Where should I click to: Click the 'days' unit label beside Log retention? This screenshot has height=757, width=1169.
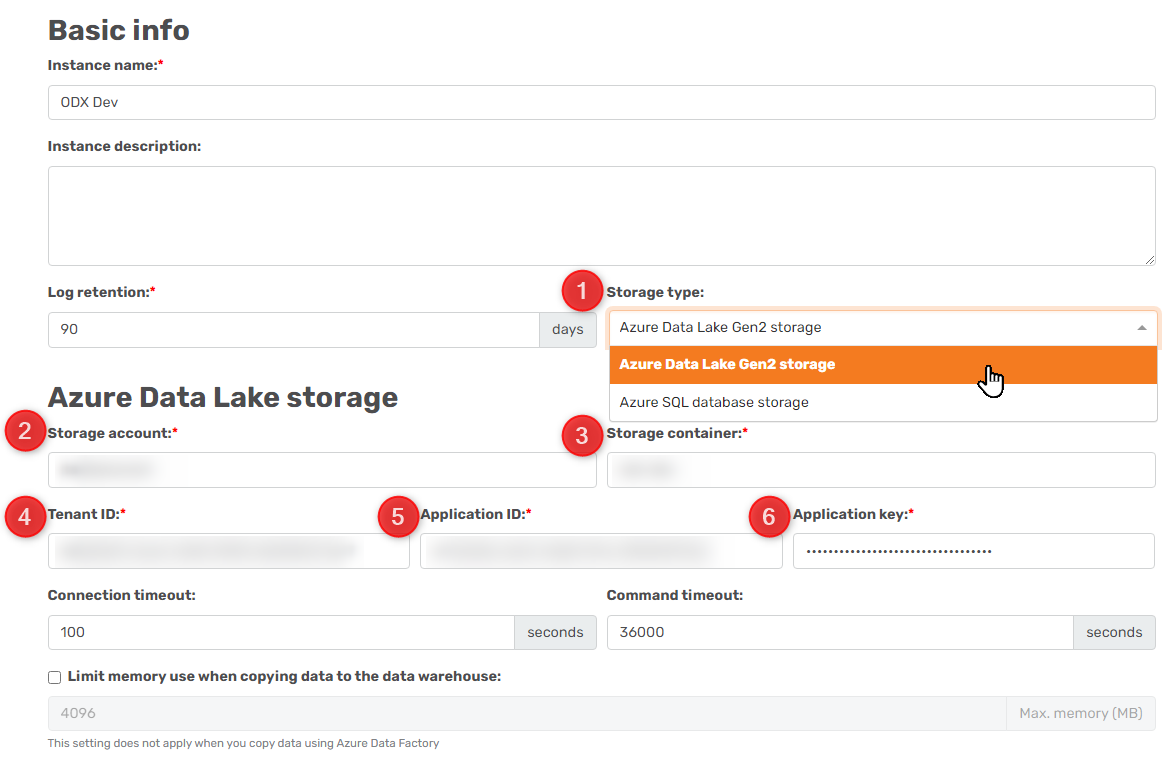pyautogui.click(x=568, y=330)
